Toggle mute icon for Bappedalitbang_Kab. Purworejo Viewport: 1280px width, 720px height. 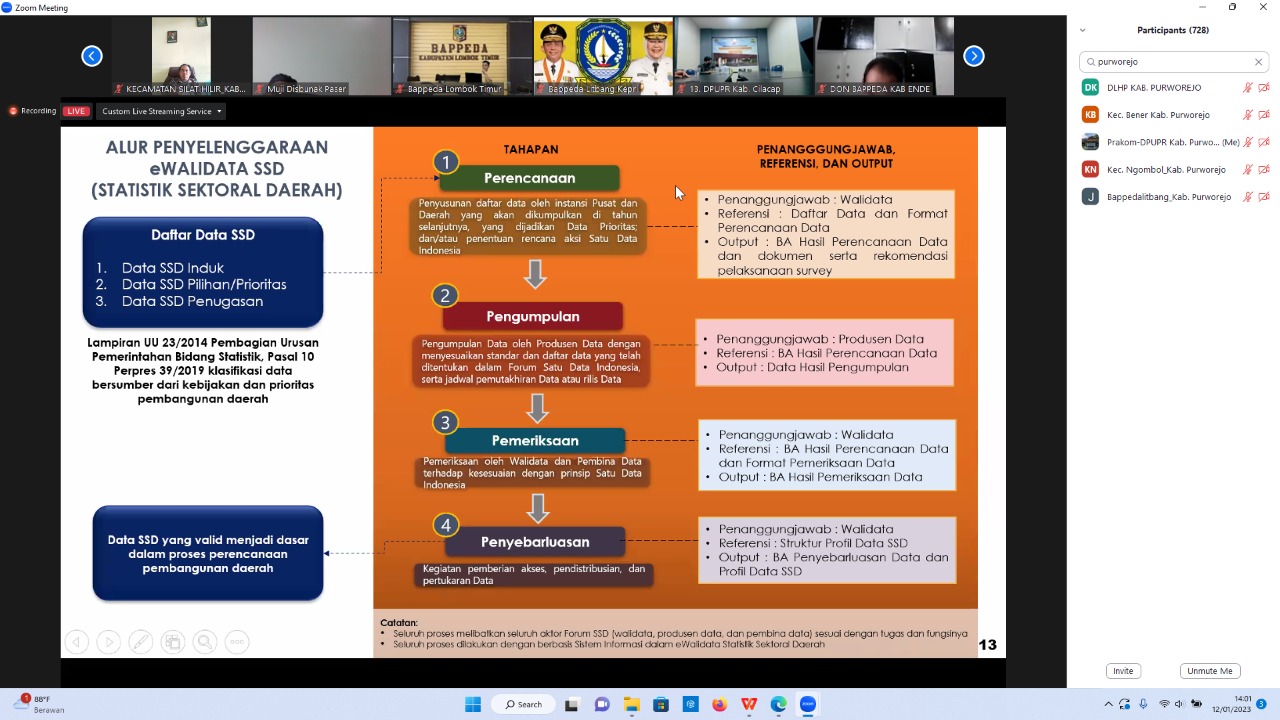[1248, 197]
